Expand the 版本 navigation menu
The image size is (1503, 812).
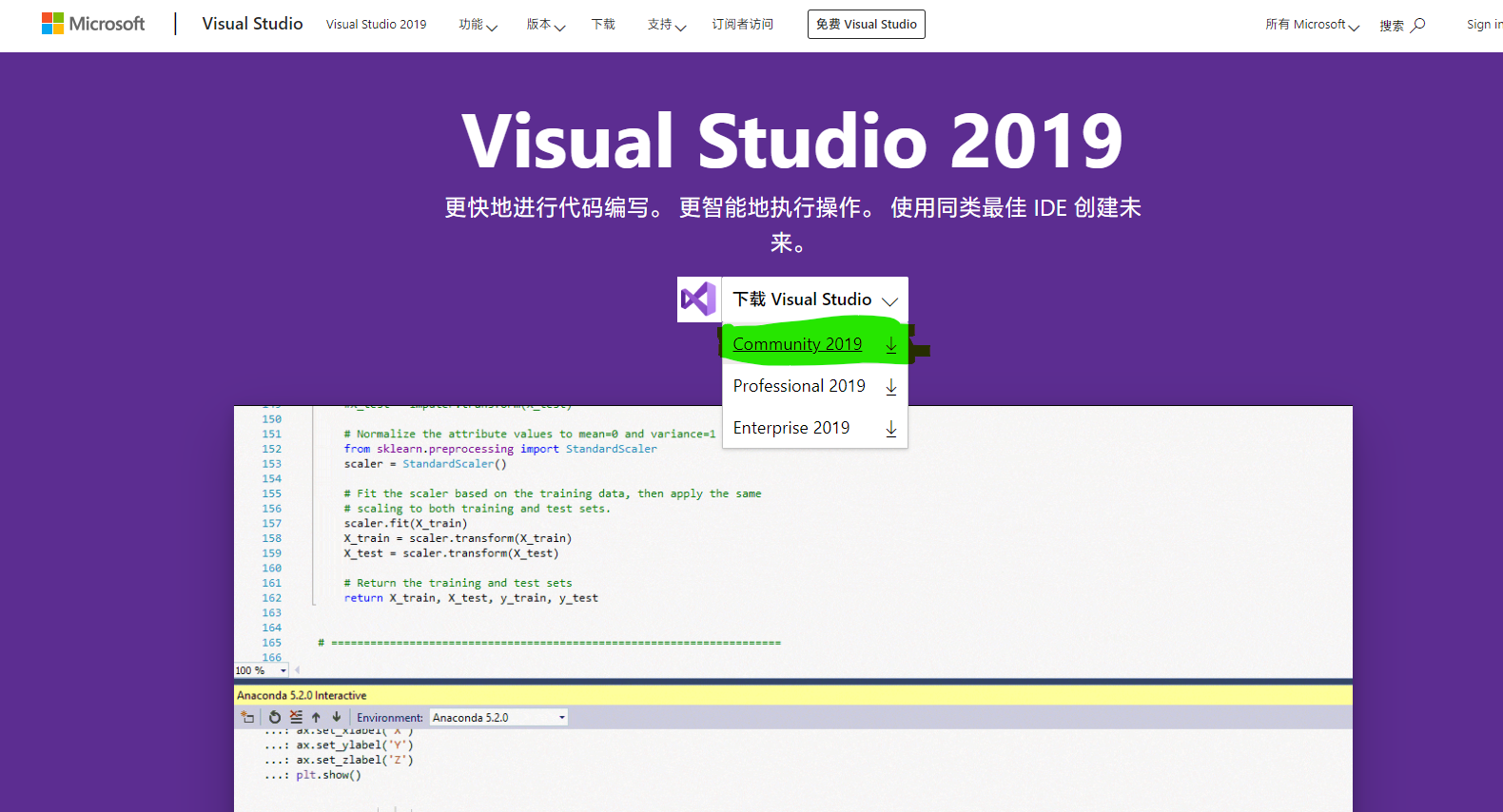(546, 25)
